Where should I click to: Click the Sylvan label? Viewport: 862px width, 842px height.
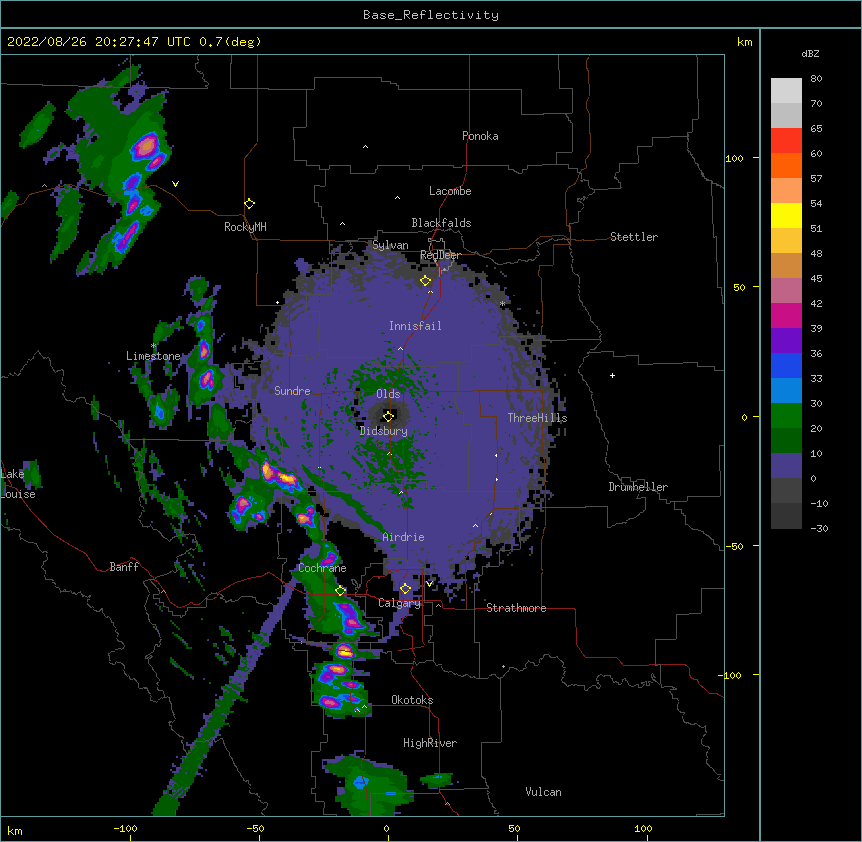click(390, 245)
